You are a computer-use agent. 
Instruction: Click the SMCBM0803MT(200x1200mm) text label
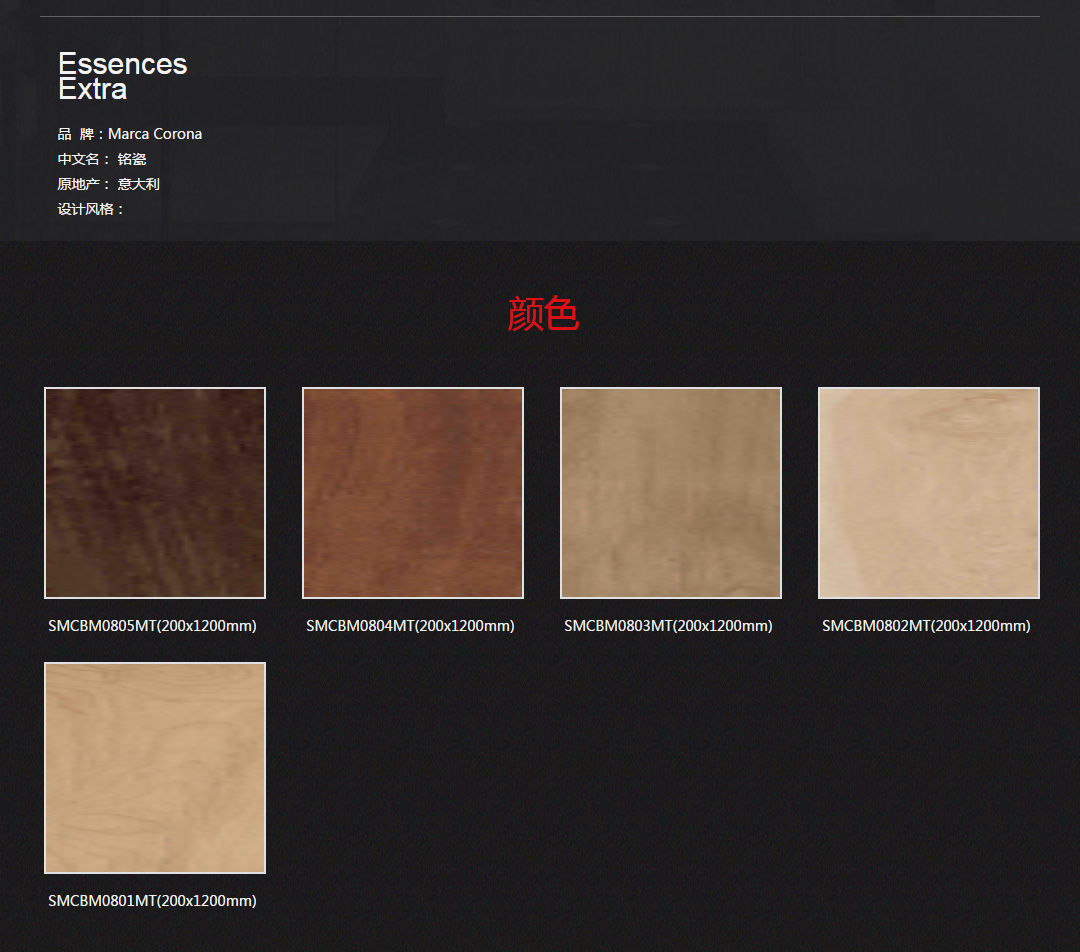668,626
